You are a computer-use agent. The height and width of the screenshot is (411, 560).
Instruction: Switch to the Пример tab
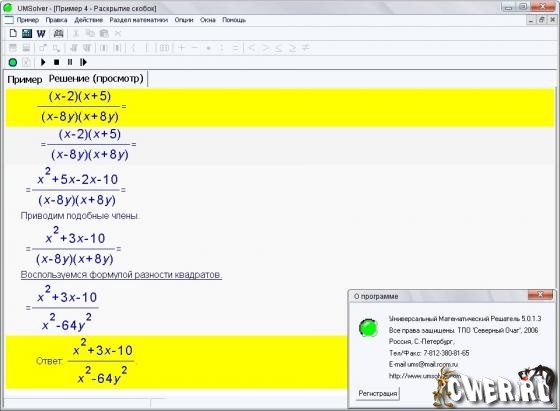pyautogui.click(x=25, y=79)
